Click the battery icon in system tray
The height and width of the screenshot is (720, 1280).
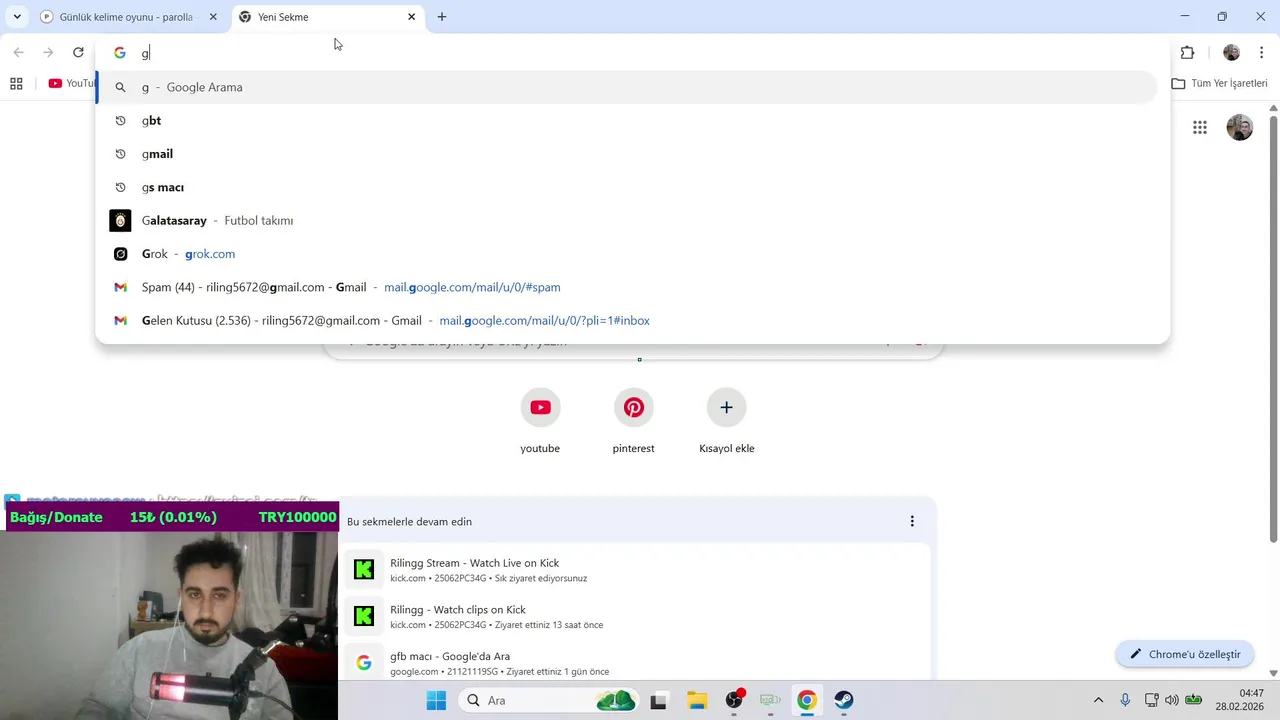point(1193,700)
